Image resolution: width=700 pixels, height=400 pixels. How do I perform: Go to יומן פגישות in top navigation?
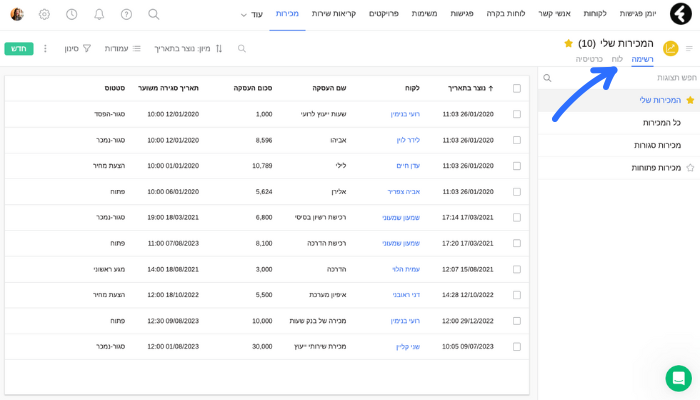click(x=638, y=13)
